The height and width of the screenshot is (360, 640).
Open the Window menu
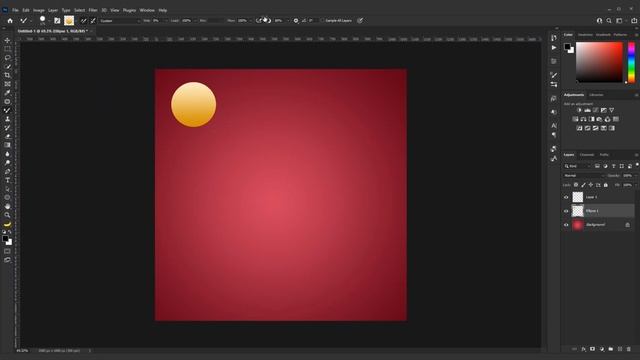click(x=147, y=10)
